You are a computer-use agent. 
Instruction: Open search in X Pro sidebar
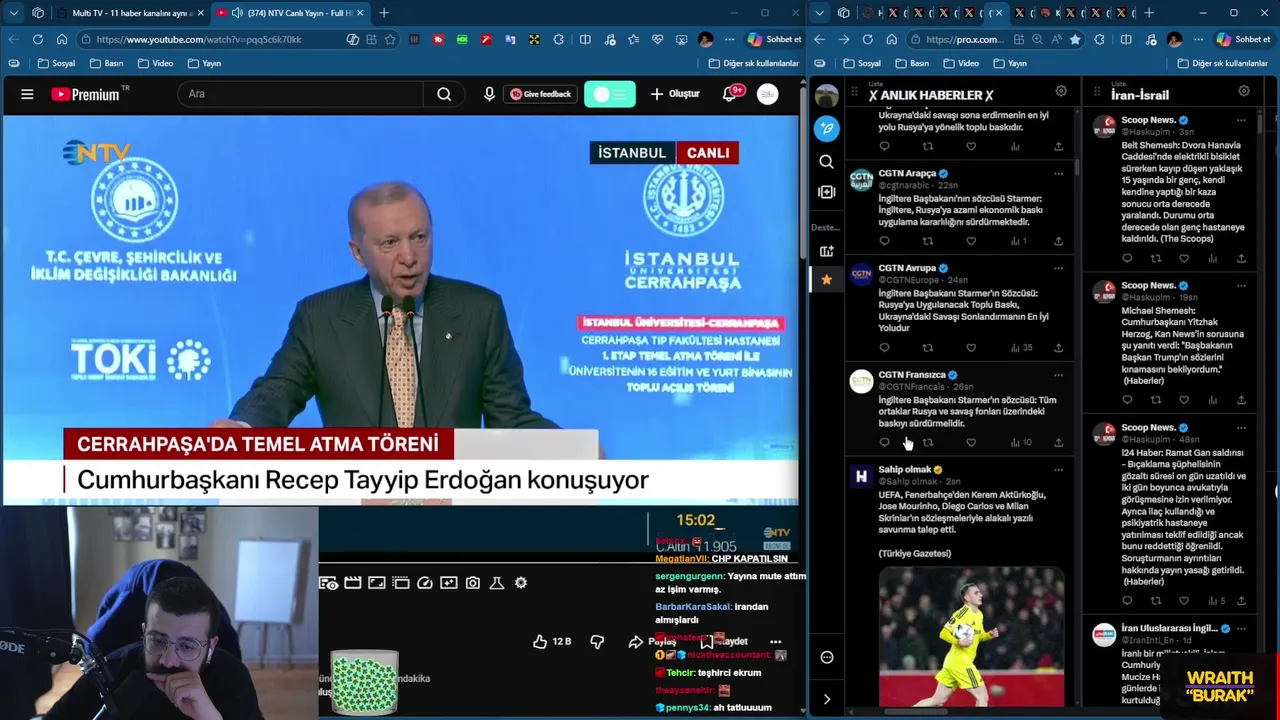(x=826, y=161)
